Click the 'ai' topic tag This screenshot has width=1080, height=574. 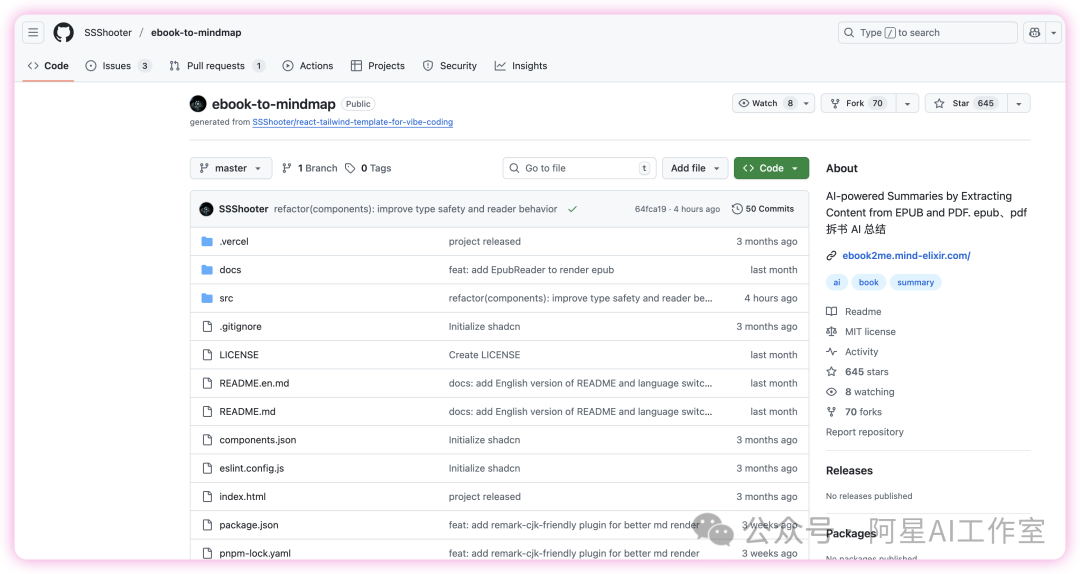[x=837, y=283]
